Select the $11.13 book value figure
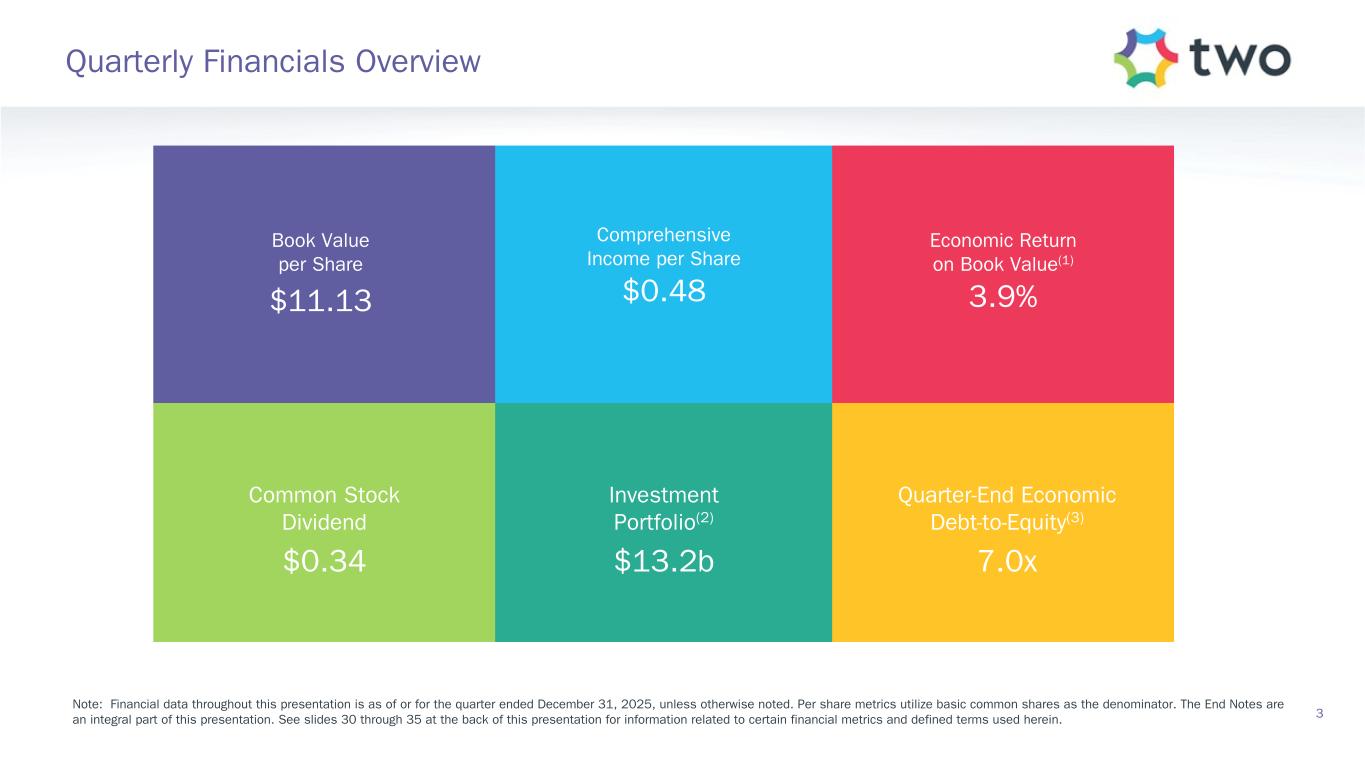Screen dimensions: 1365x768 point(320,299)
